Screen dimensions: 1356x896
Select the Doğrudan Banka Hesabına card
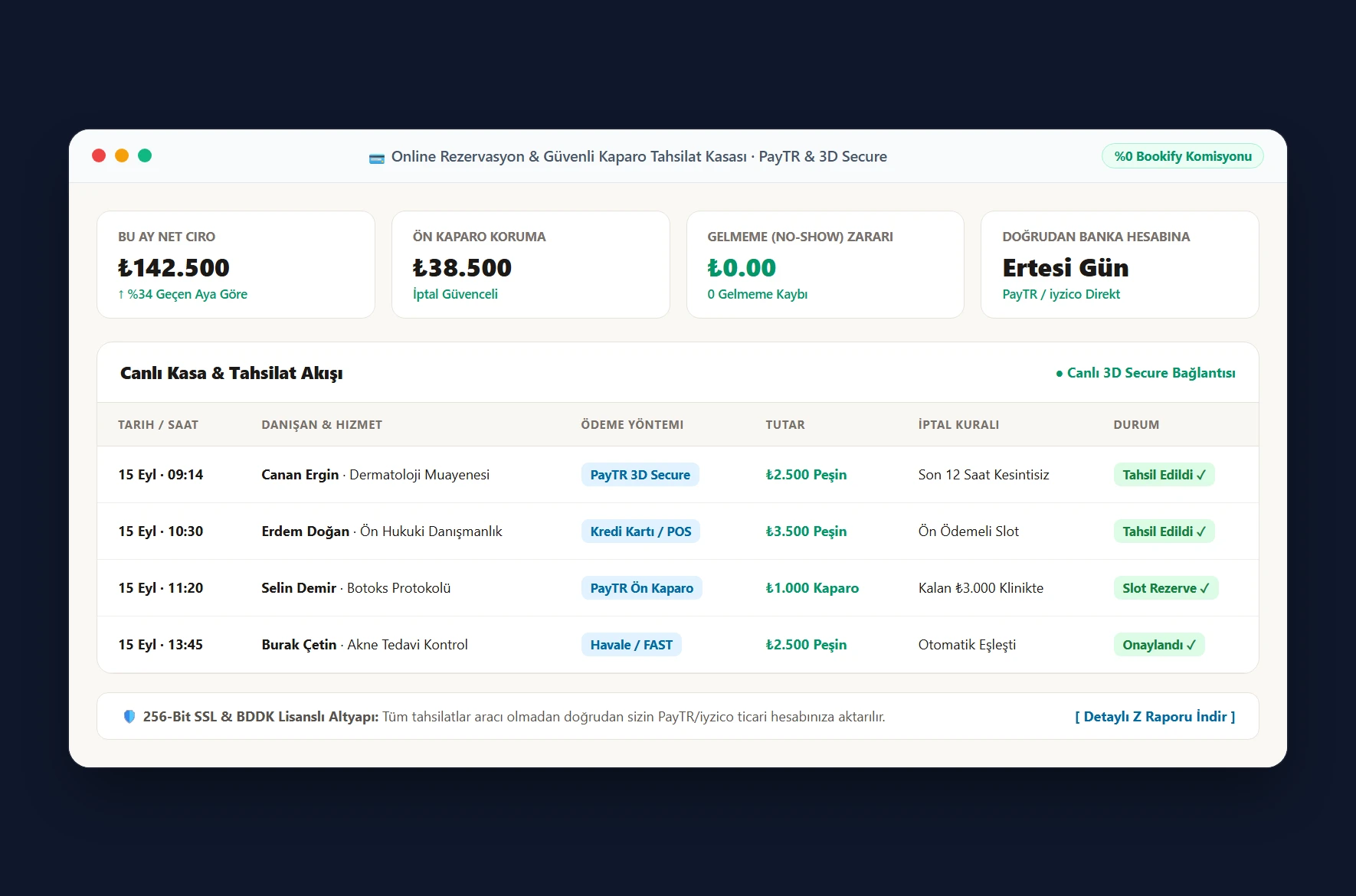[x=1120, y=264]
